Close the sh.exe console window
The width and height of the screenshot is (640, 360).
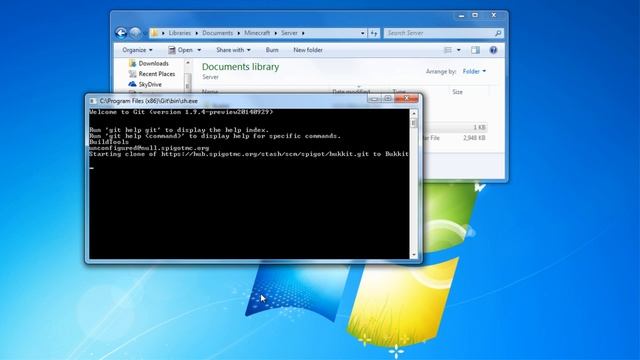[407, 99]
